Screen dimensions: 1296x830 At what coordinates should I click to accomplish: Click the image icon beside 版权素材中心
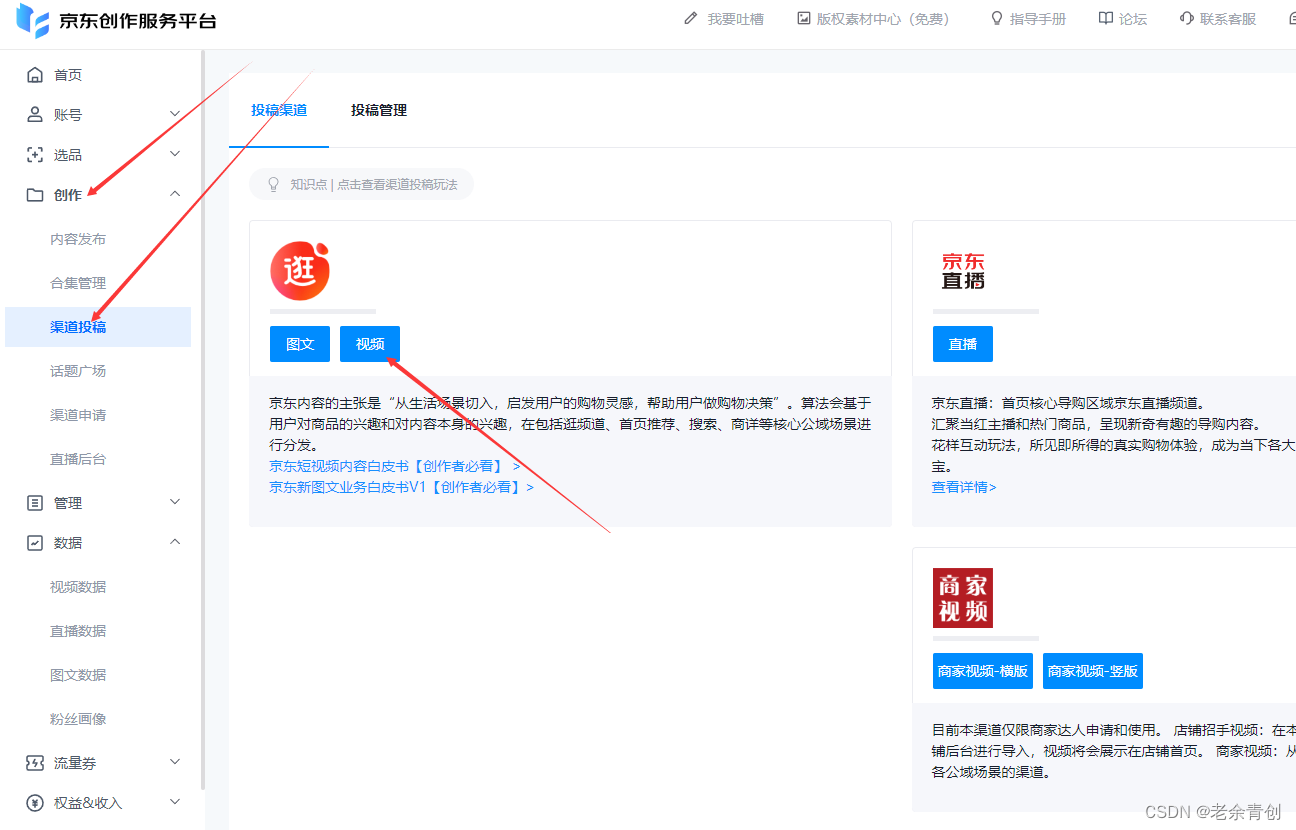click(x=804, y=19)
